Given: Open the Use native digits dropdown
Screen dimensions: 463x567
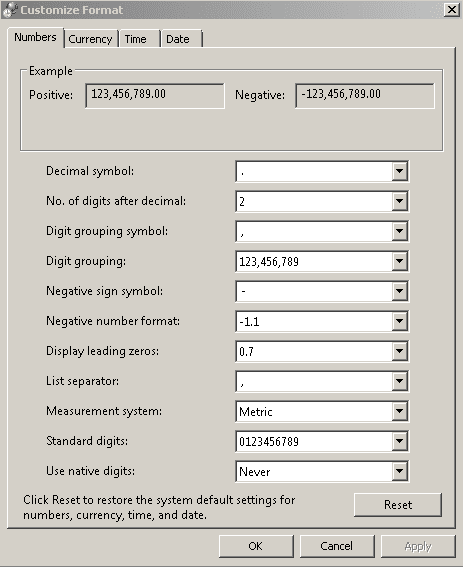Looking at the screenshot, I should 400,471.
